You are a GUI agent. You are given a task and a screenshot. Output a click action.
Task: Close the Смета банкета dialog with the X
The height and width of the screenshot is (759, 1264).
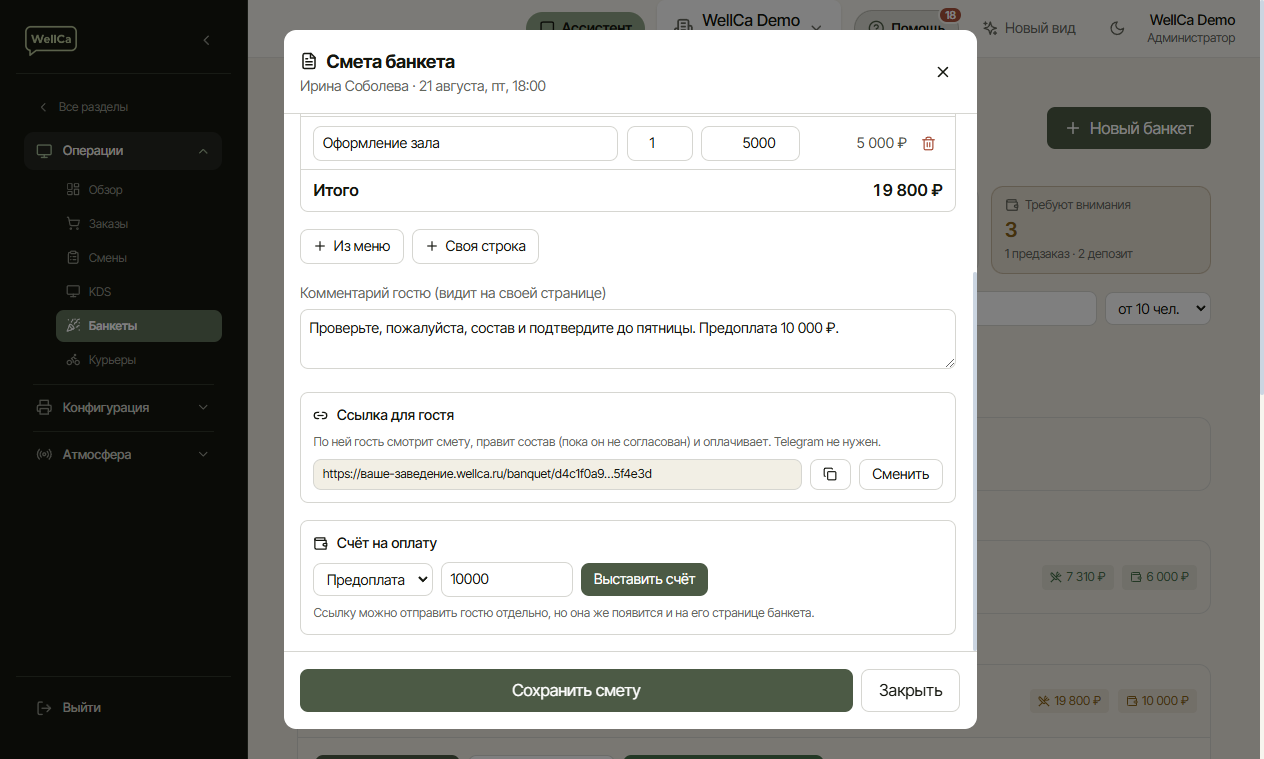point(942,72)
